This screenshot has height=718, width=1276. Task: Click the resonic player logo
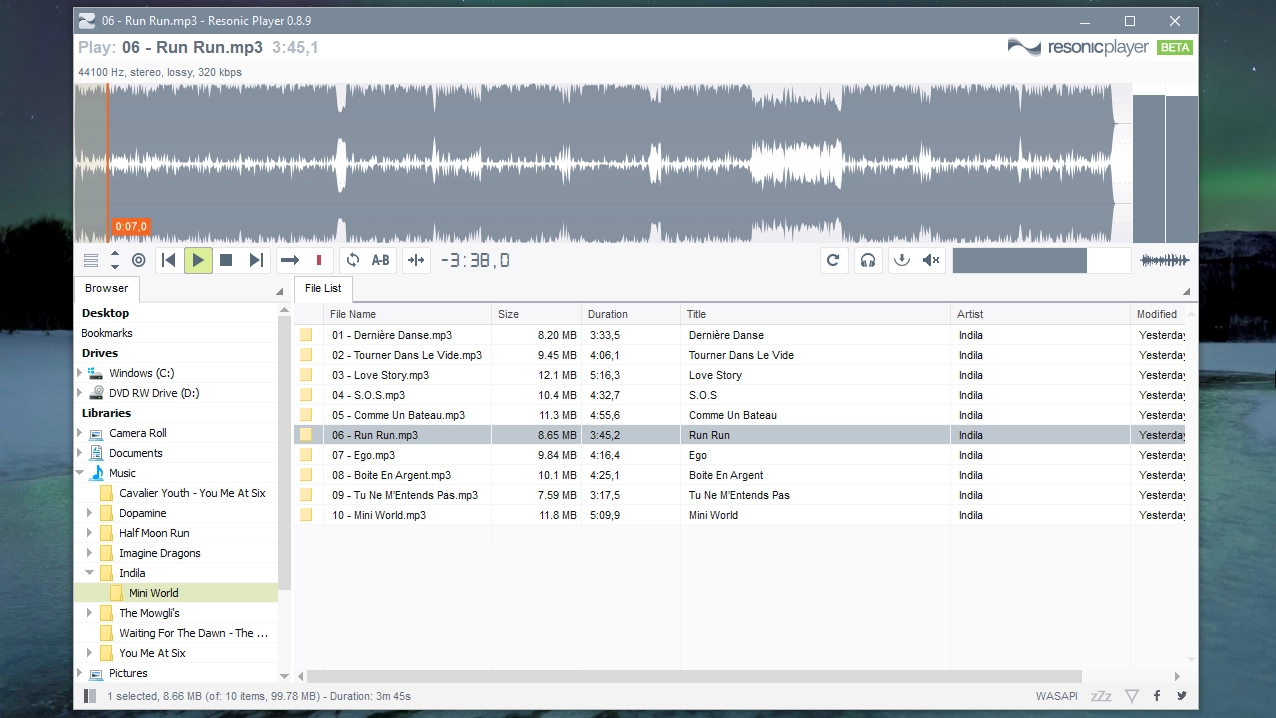click(x=1078, y=47)
